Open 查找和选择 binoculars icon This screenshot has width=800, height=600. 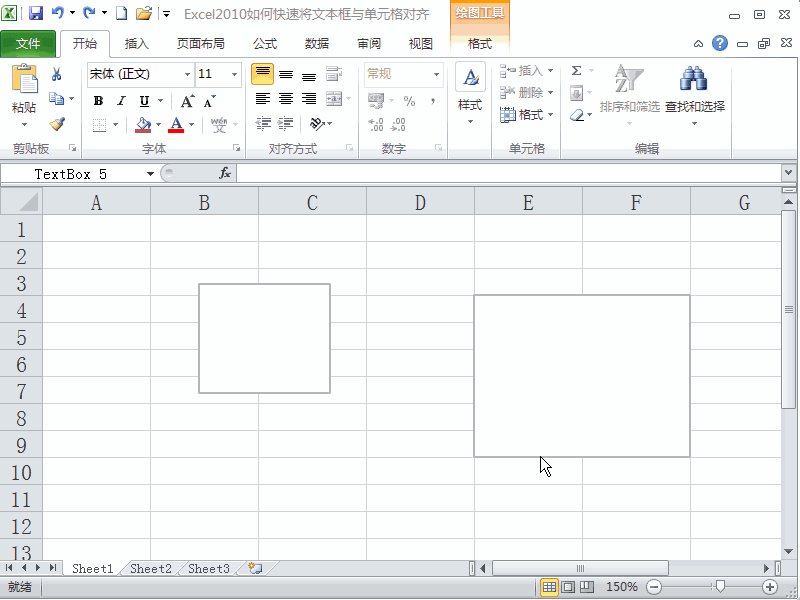692,78
